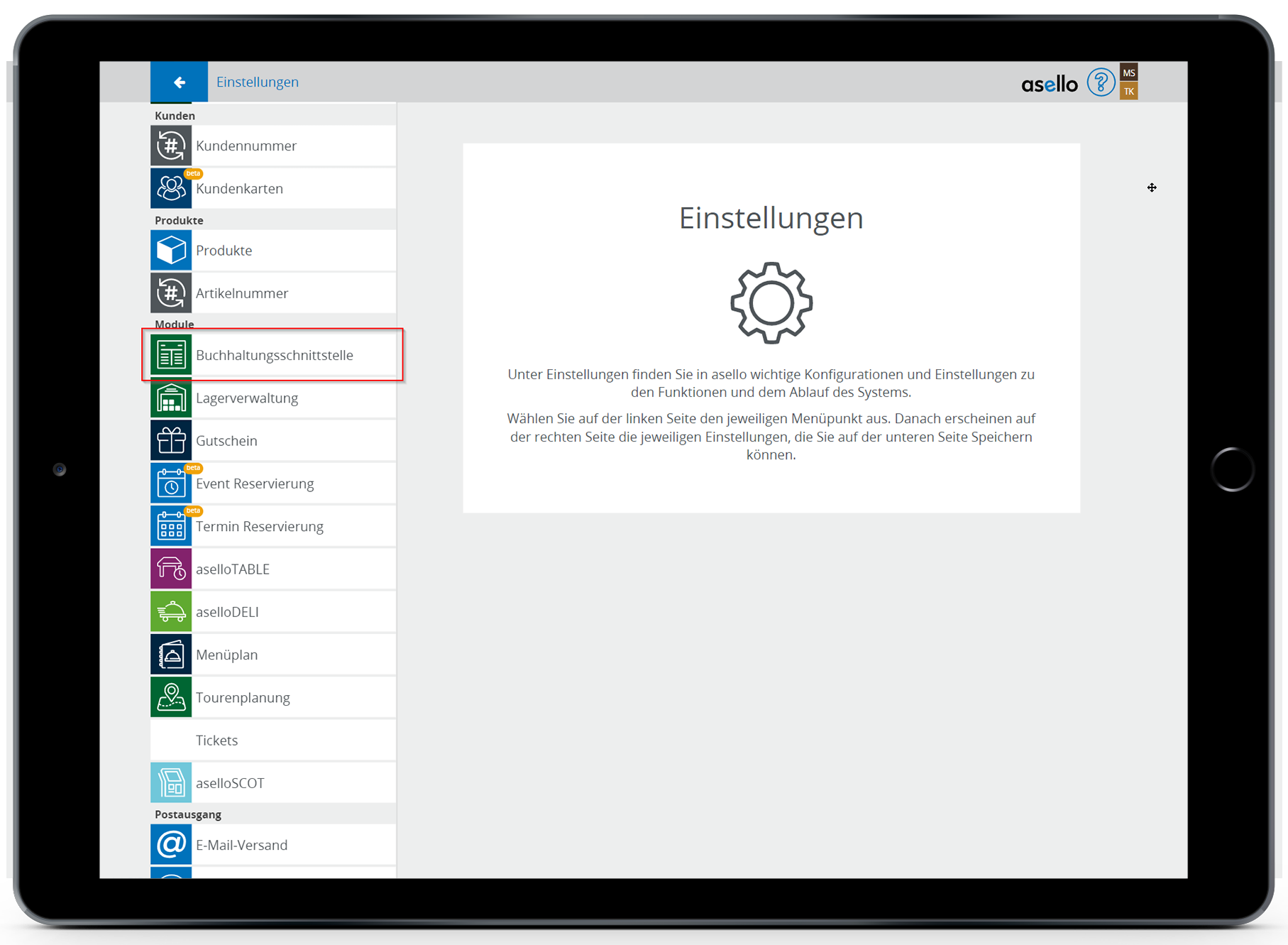Select the Produkte box icon
Screen dimensions: 1288x945
coord(171,251)
